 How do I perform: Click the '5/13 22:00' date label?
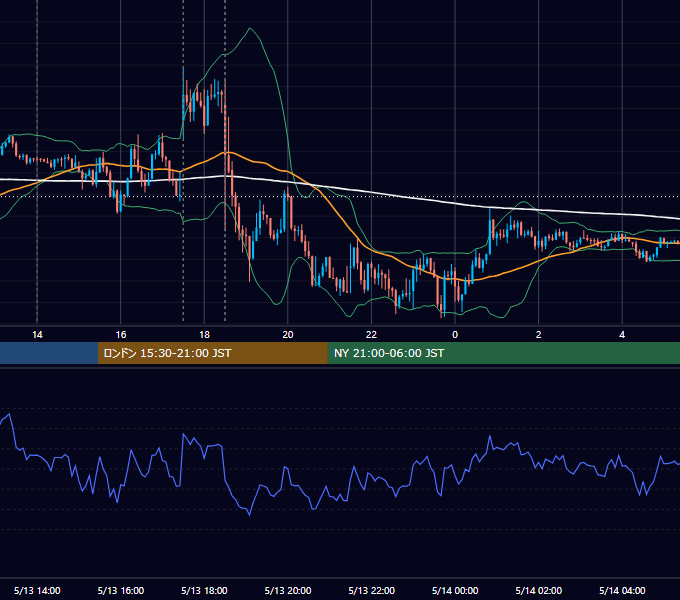372,590
